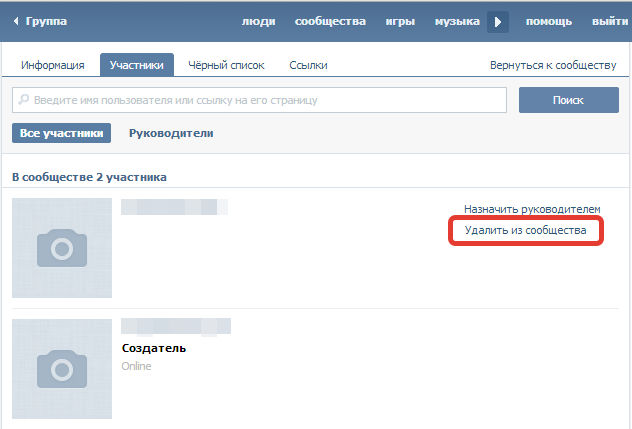Screen dimensions: 632x429
Task: Open the игры section in the header
Action: (400, 21)
